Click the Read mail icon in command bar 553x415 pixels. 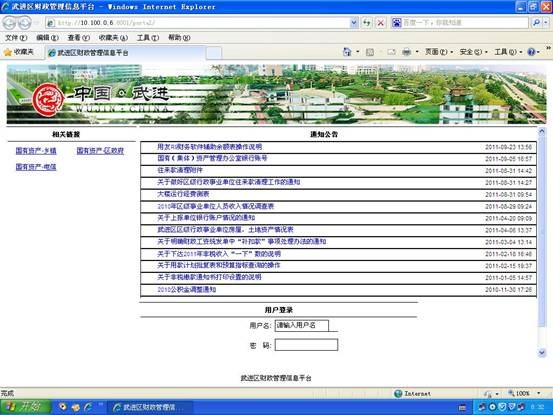coord(391,52)
